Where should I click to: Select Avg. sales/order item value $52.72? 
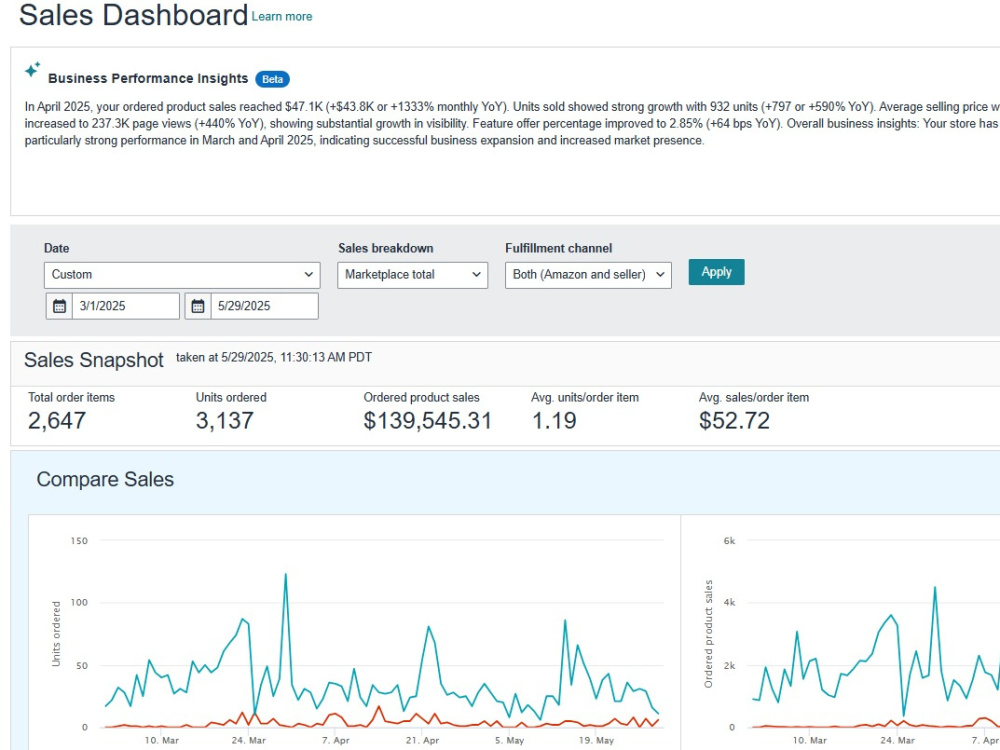[734, 421]
